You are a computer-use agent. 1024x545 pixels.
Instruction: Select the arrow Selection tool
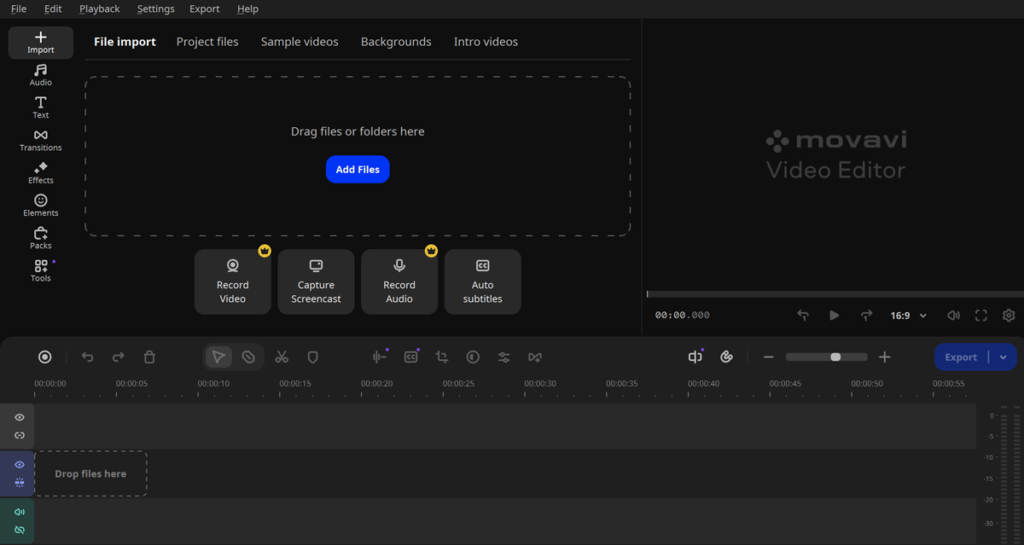(219, 357)
